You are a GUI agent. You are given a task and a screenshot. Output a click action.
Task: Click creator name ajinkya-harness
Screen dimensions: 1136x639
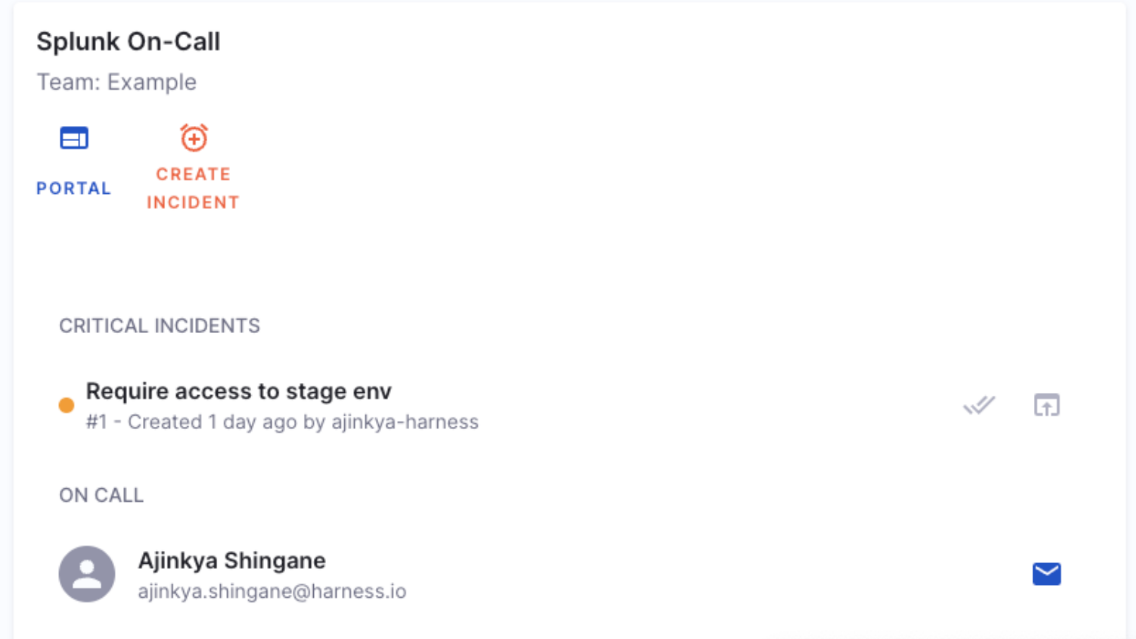pos(404,422)
